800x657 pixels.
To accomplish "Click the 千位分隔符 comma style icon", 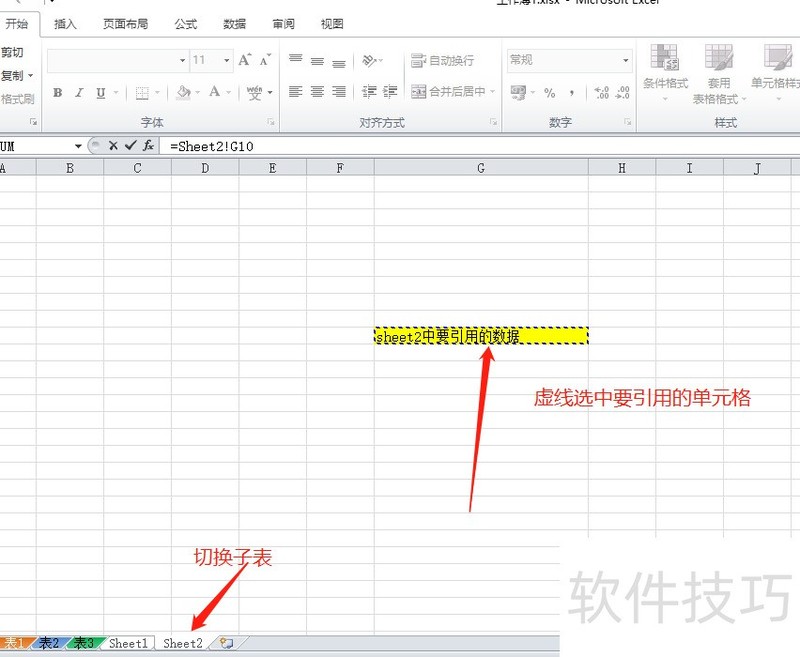I will 571,94.
